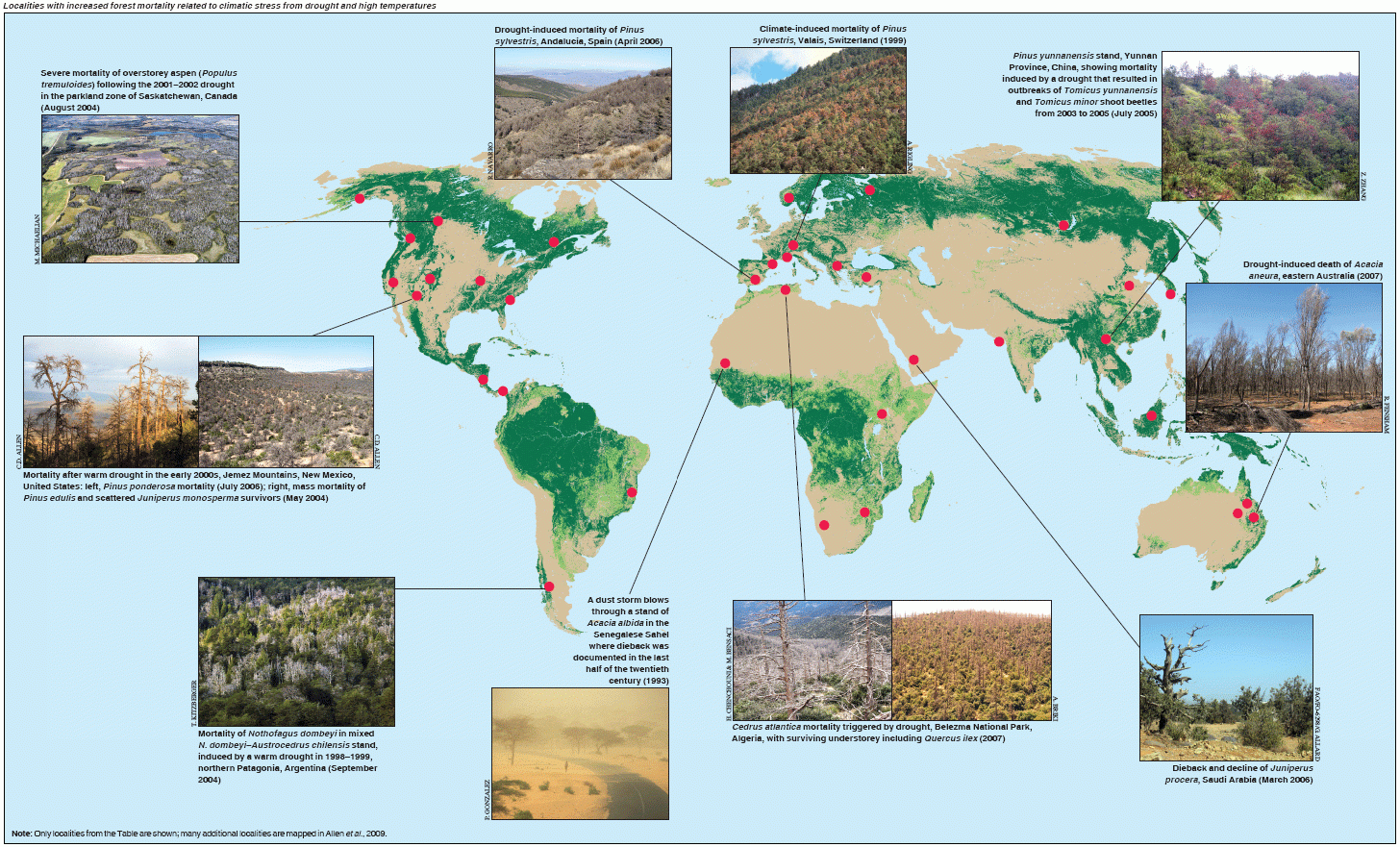Select the red dot on Borneo
This screenshot has width=1400, height=847.
[1152, 416]
